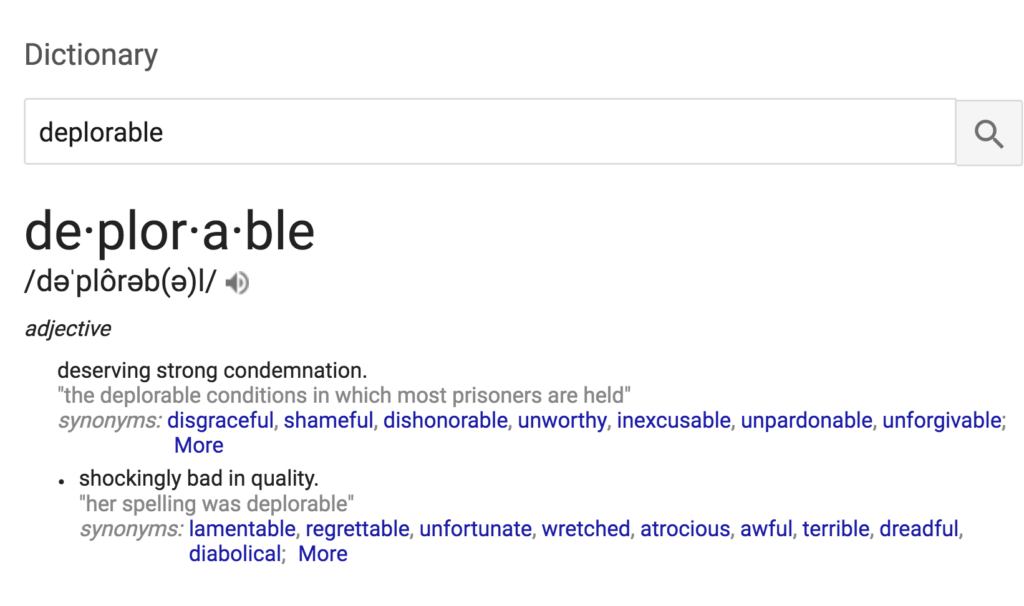Viewport: 1024px width, 606px height.
Task: Expand More synonyms for first definition
Action: pos(199,445)
